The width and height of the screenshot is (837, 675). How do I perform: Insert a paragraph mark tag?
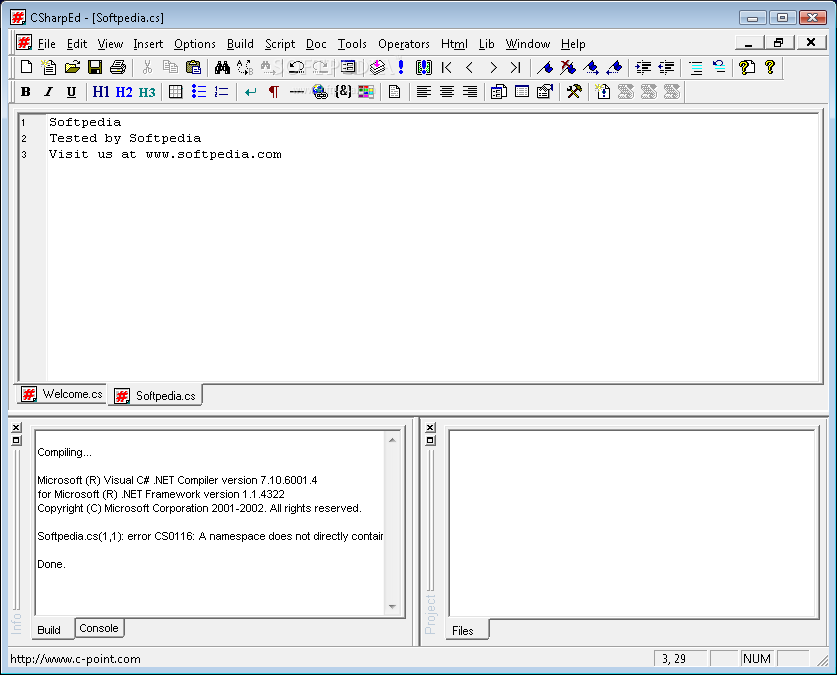click(x=273, y=92)
